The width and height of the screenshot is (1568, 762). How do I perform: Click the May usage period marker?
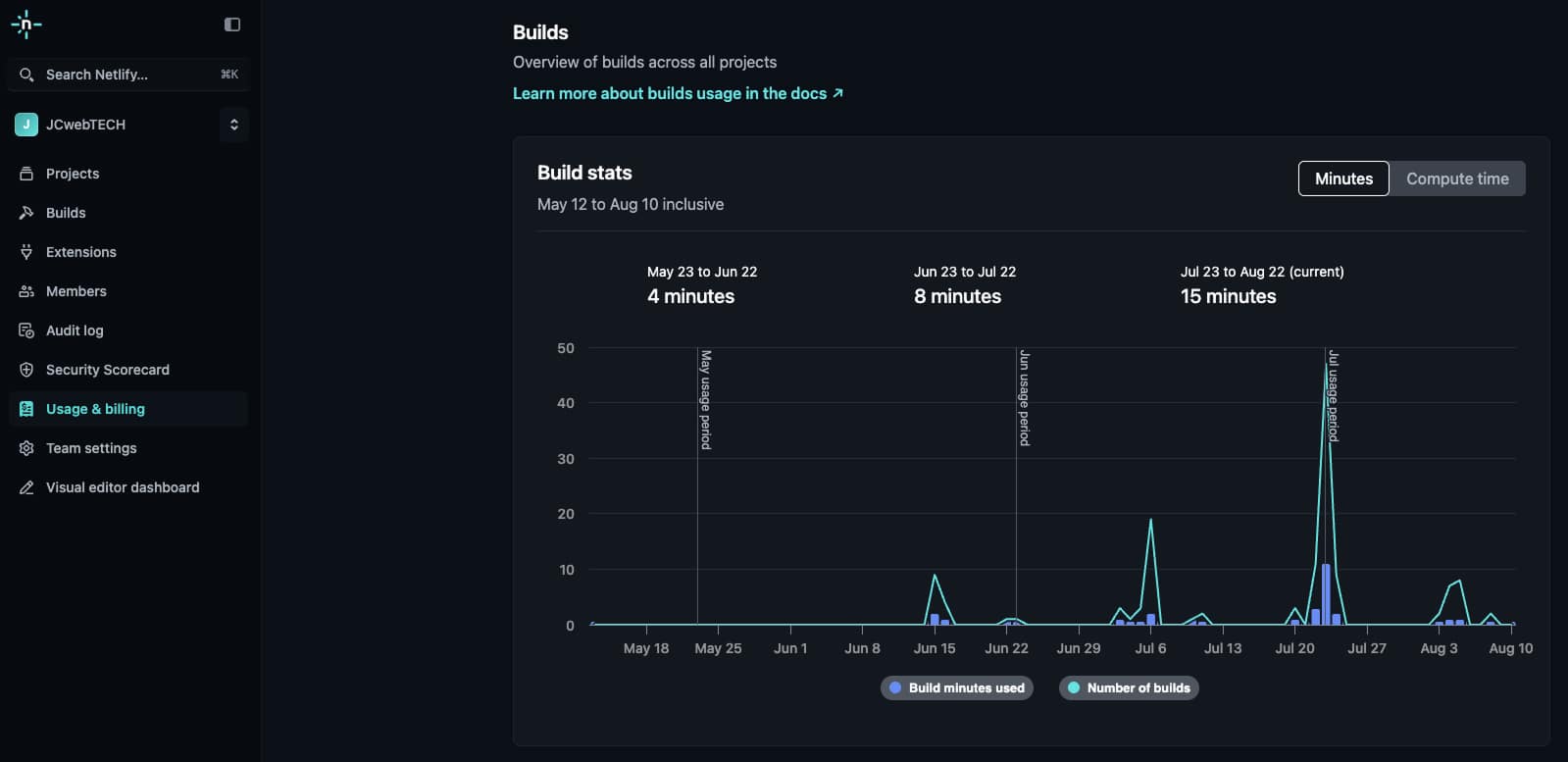(x=705, y=400)
